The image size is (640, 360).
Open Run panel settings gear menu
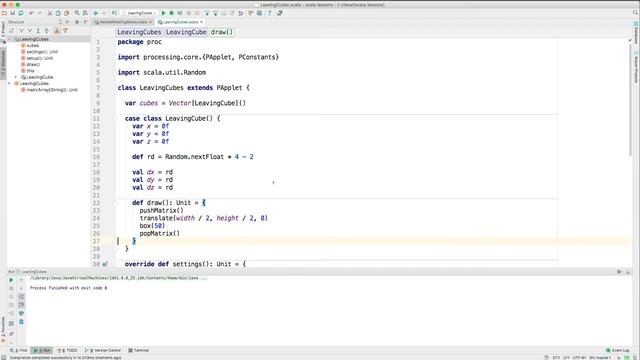tap(619, 271)
